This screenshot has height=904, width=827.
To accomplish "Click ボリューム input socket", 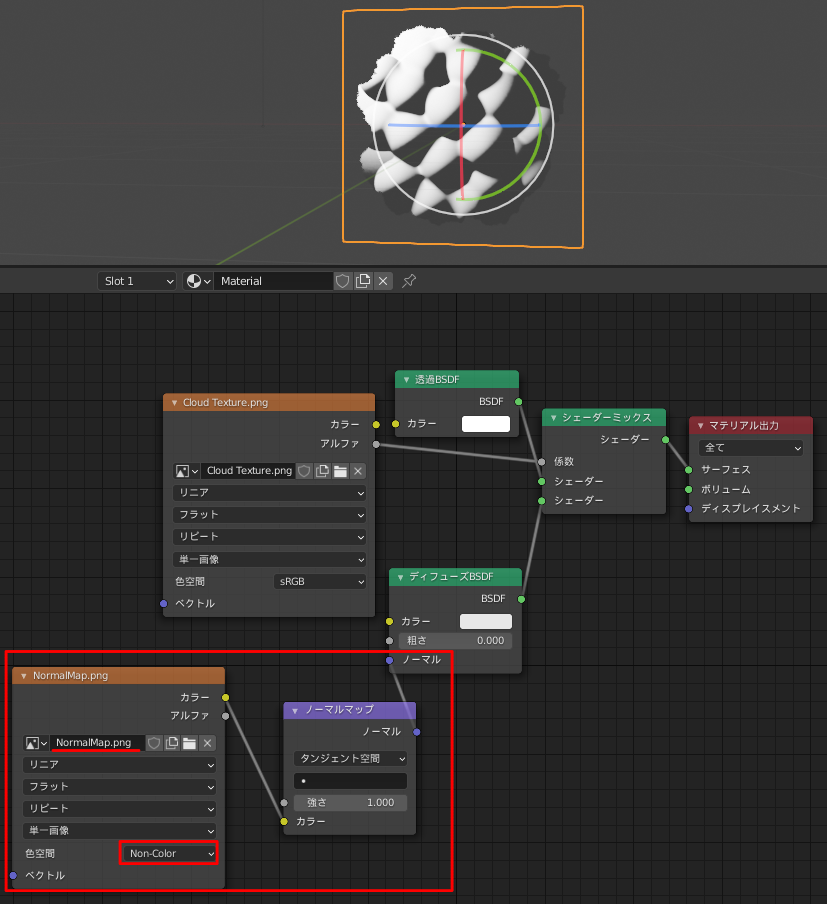I will (x=689, y=489).
